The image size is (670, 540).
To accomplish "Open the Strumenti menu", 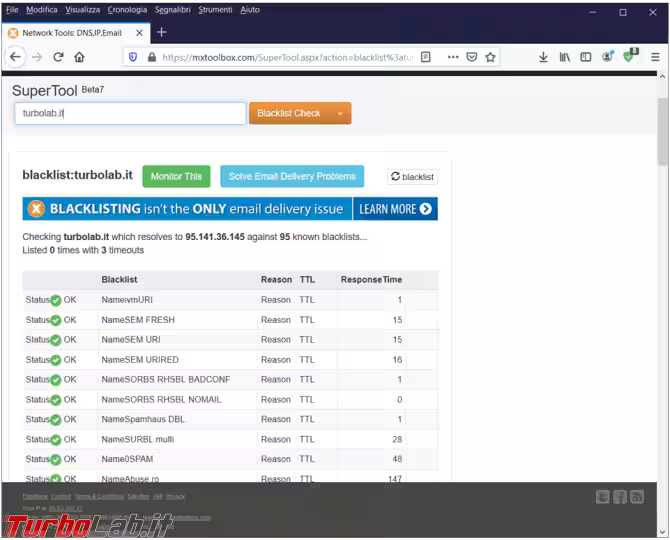I will (x=215, y=9).
